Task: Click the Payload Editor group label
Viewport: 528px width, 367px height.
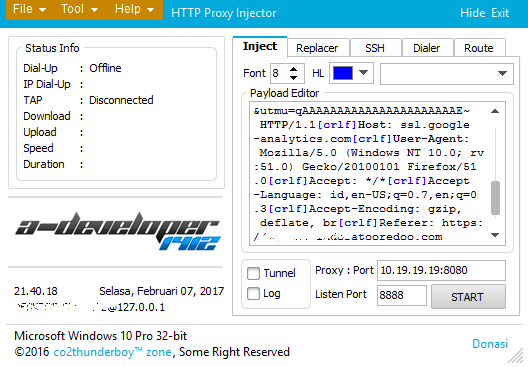Action: [285, 93]
